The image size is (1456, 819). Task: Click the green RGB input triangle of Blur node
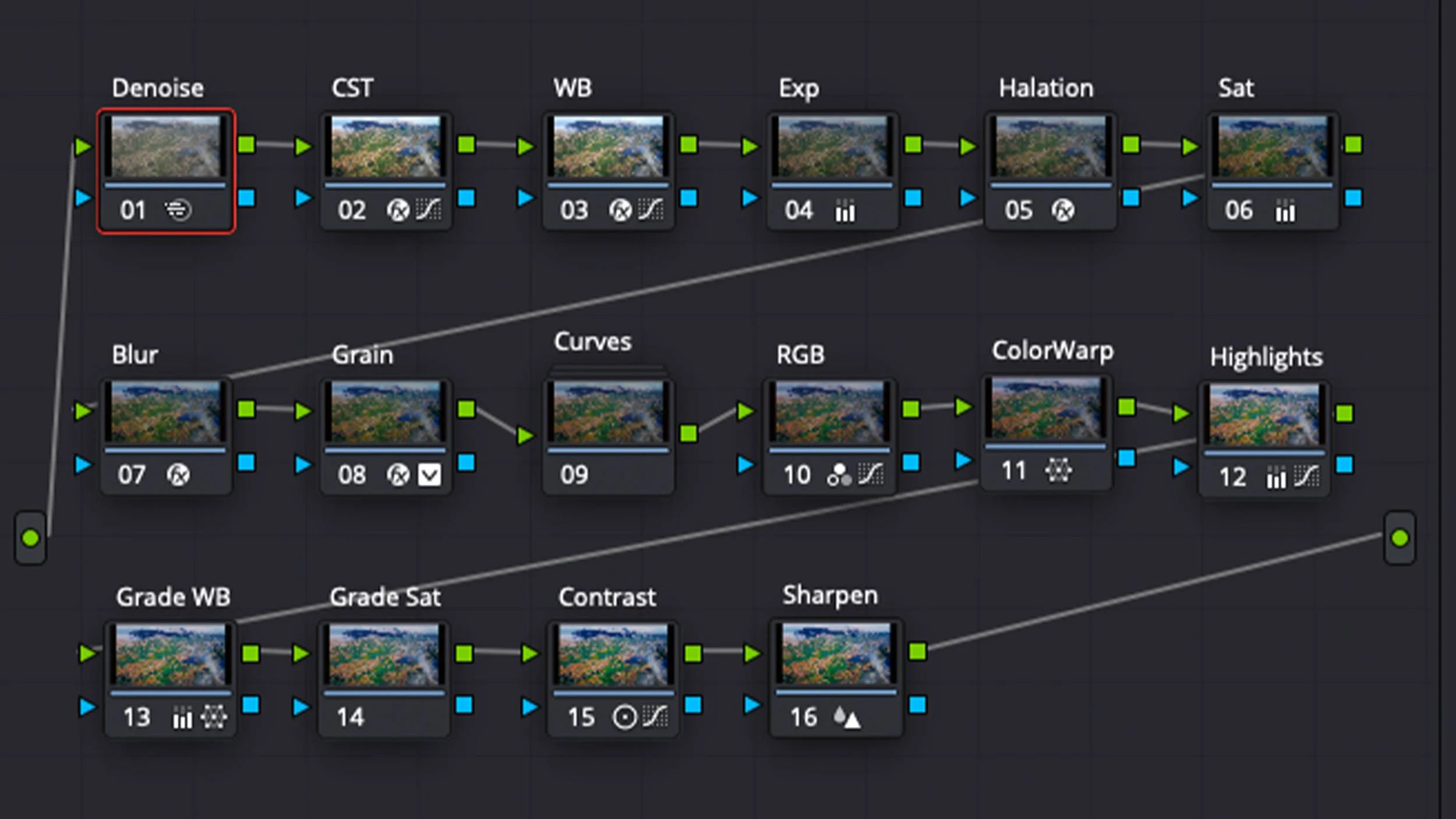click(x=83, y=411)
